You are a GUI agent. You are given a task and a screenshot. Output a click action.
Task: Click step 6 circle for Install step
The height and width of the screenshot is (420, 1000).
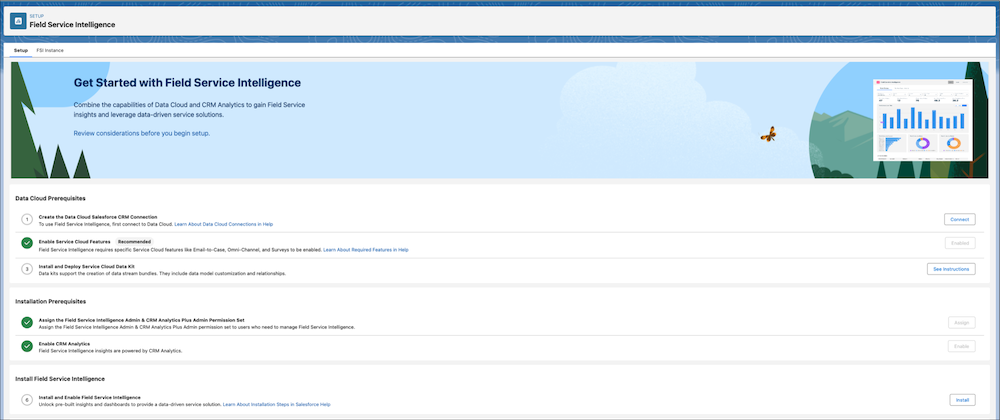click(x=27, y=400)
